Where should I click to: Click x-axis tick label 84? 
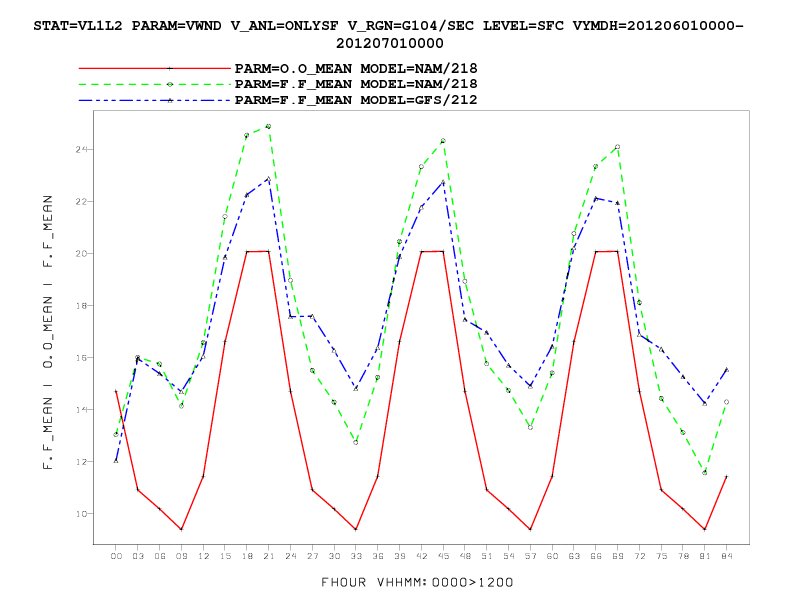[x=726, y=556]
